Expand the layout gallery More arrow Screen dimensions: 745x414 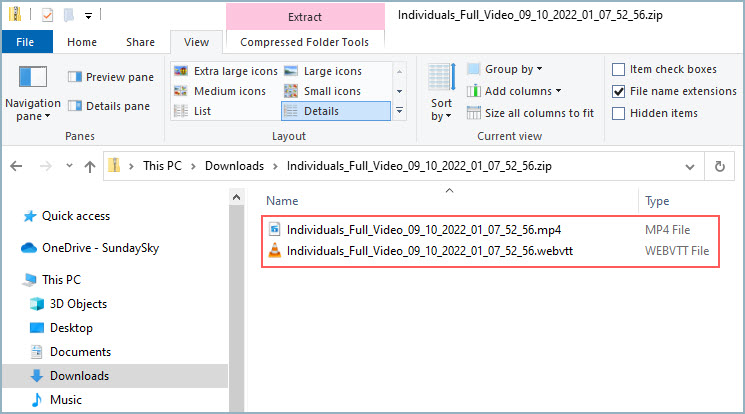400,110
